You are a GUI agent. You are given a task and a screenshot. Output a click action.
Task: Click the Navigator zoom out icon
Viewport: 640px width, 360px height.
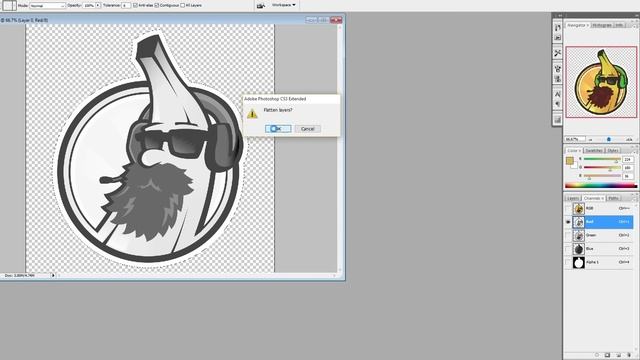pyautogui.click(x=590, y=140)
